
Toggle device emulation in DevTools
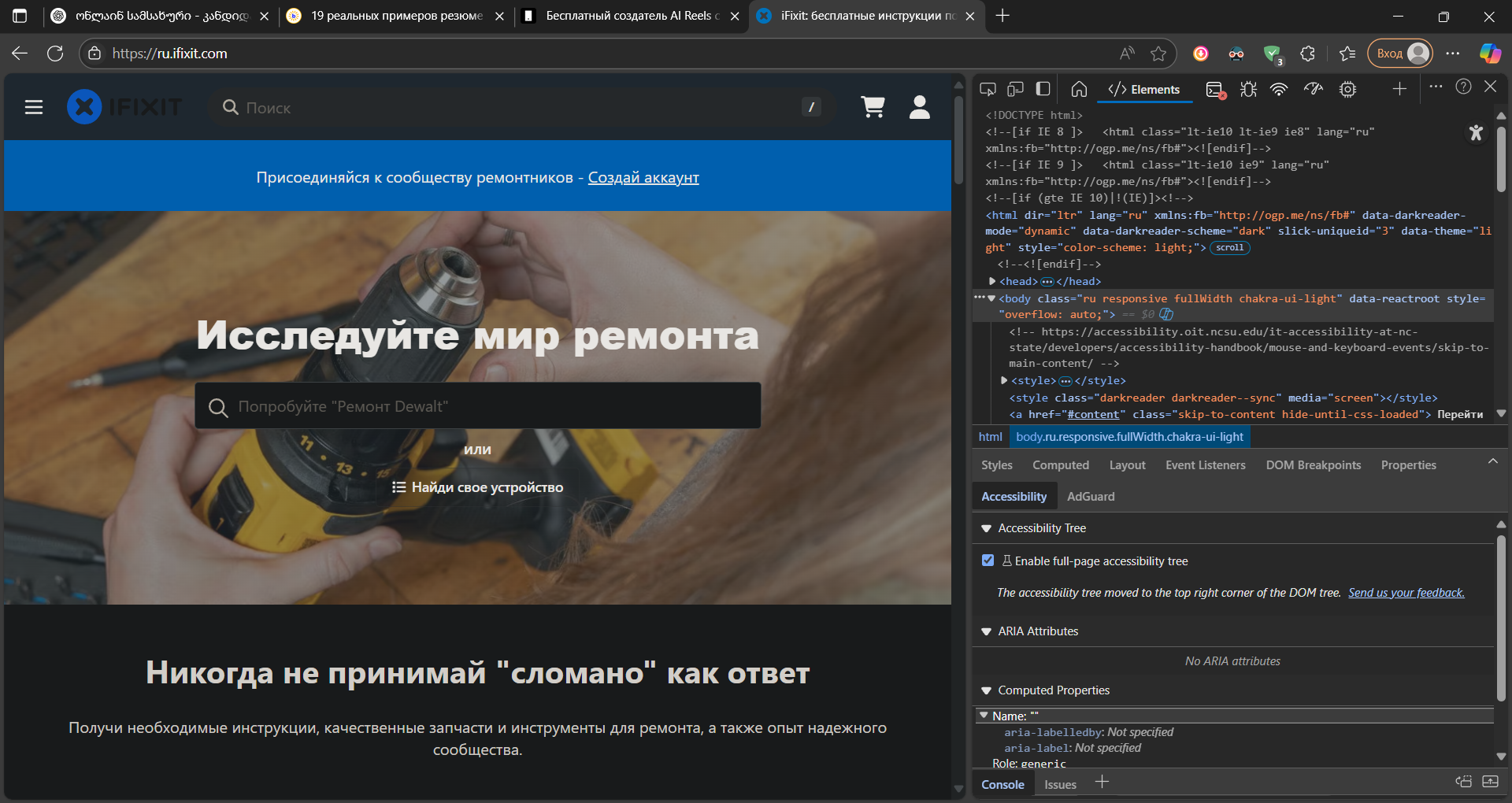click(x=1016, y=89)
